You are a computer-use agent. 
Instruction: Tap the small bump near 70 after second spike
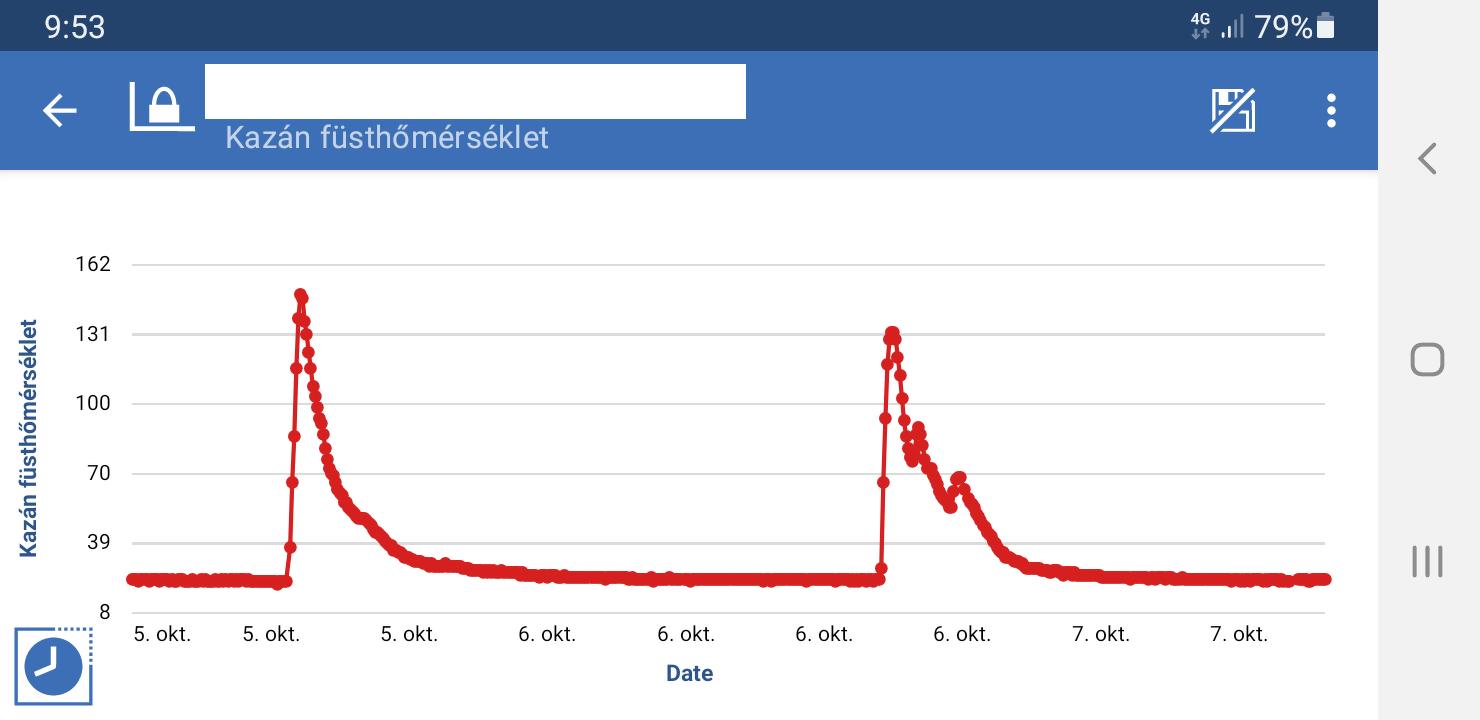(959, 478)
